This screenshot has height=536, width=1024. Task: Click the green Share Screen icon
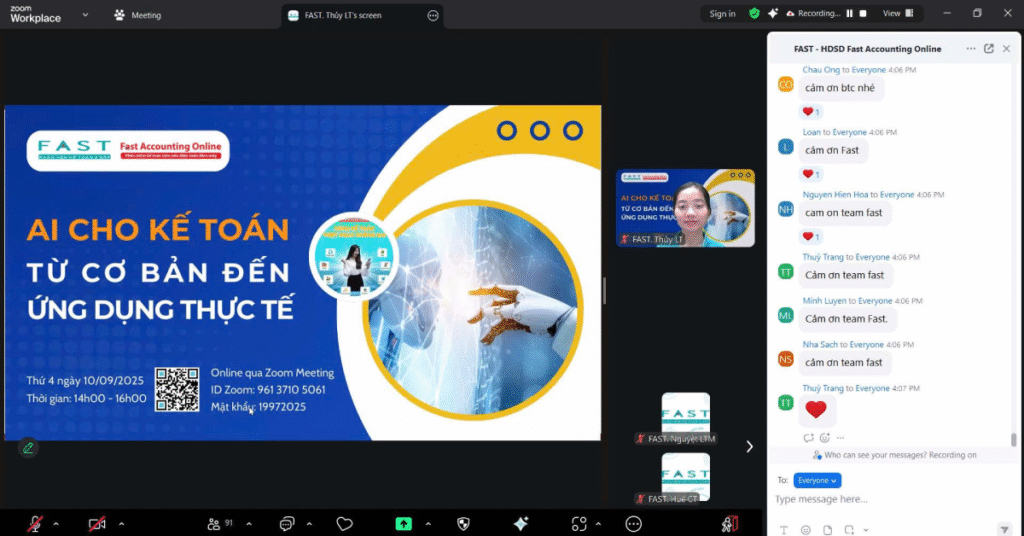click(403, 523)
